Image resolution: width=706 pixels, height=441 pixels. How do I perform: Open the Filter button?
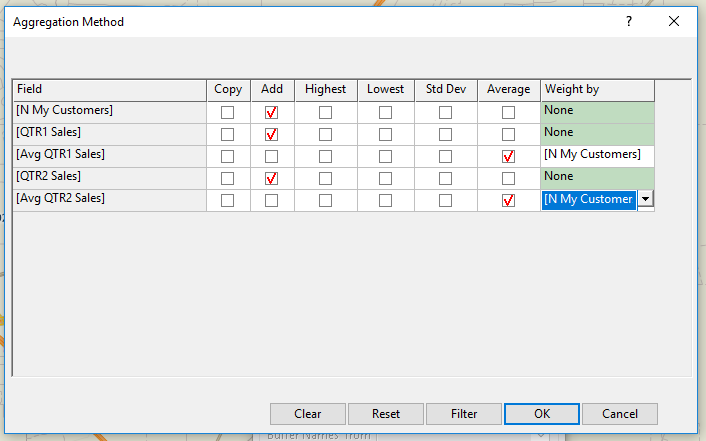(x=463, y=414)
